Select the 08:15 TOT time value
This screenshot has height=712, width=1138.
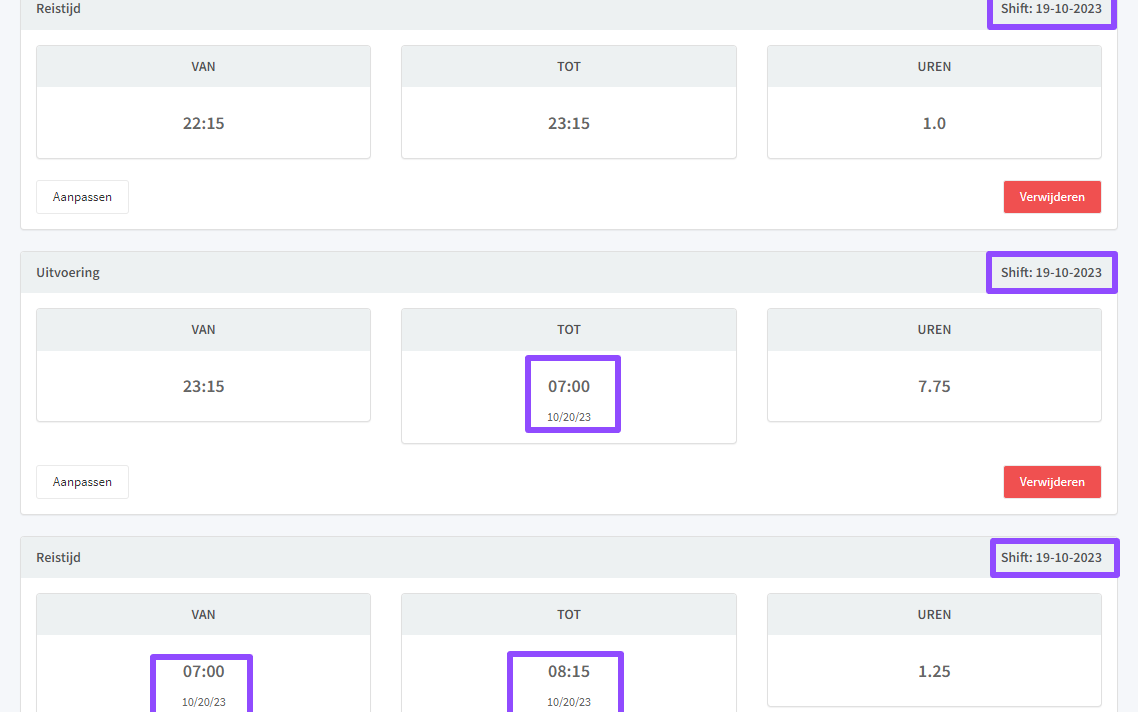pyautogui.click(x=569, y=671)
